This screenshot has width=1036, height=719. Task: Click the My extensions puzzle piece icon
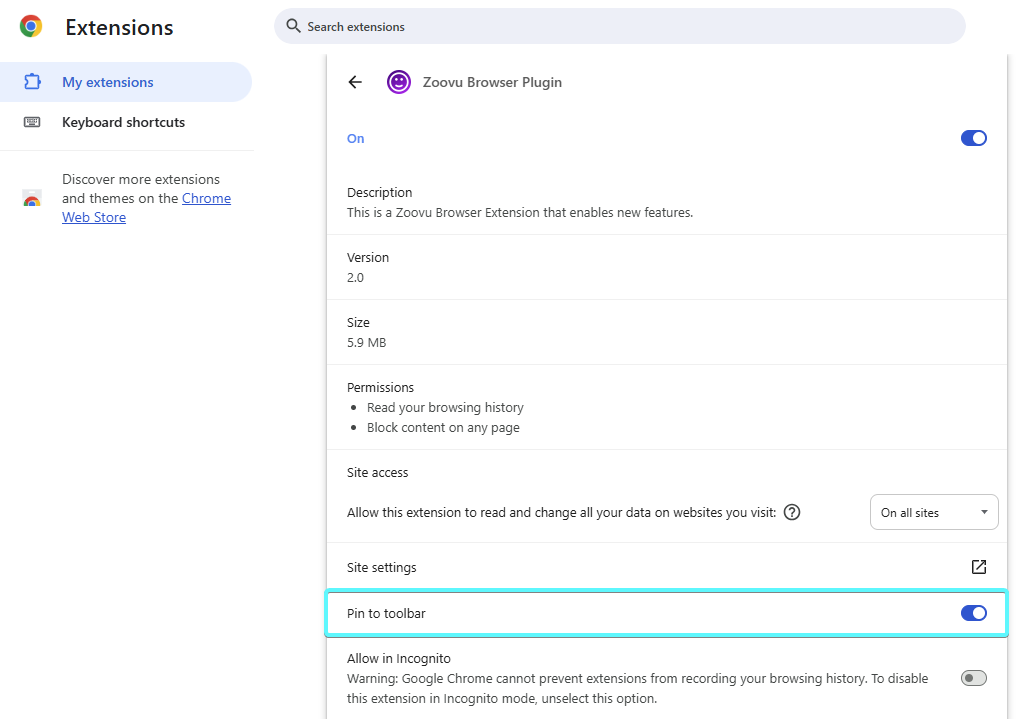(x=30, y=81)
